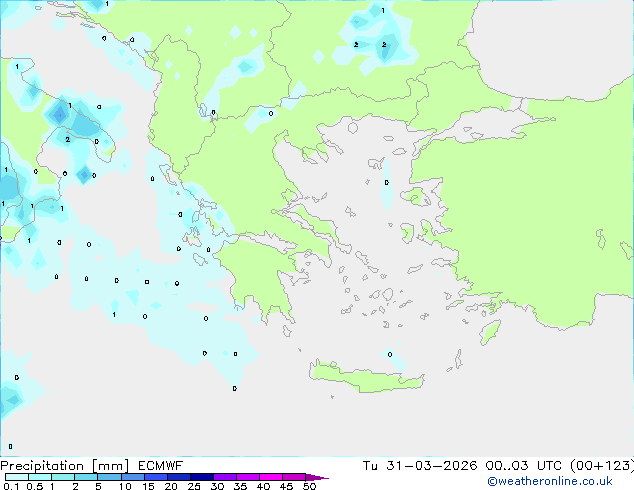Click the arrow tip beyond 50 mm
The image size is (634, 490).
[x=317, y=477]
